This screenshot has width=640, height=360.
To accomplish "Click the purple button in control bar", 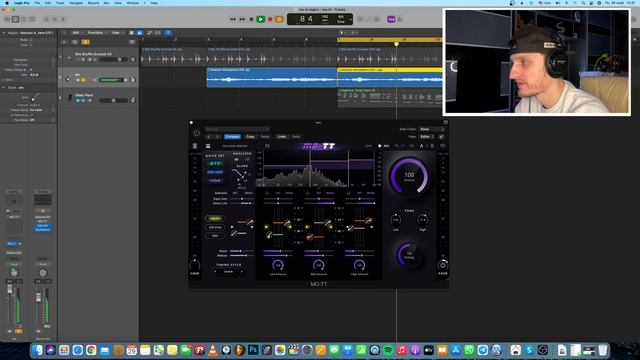I will click(391, 19).
